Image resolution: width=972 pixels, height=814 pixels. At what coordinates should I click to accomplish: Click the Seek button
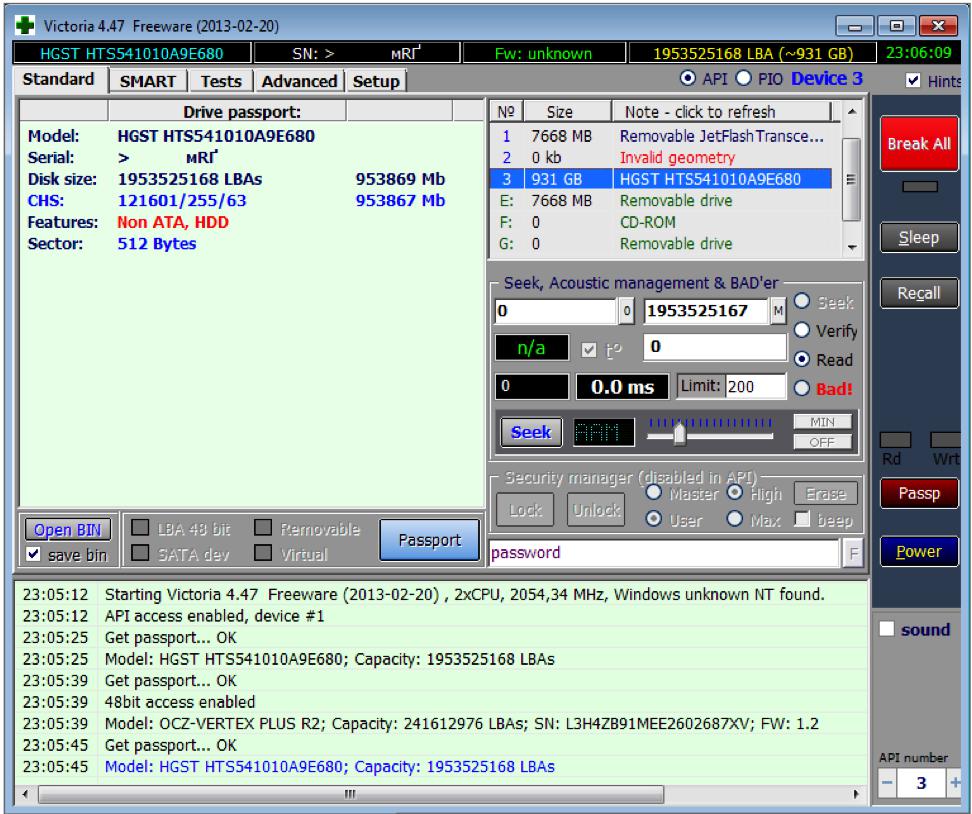click(531, 432)
